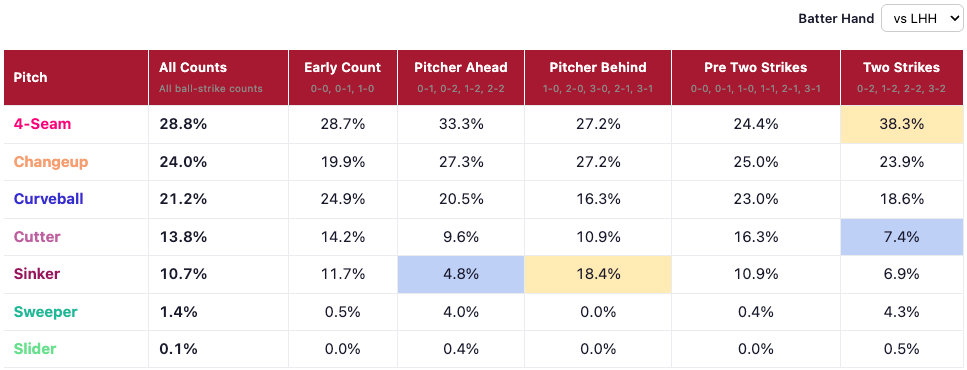Click the Two Strikes column header
Screen dimensions: 967x370
tap(902, 78)
